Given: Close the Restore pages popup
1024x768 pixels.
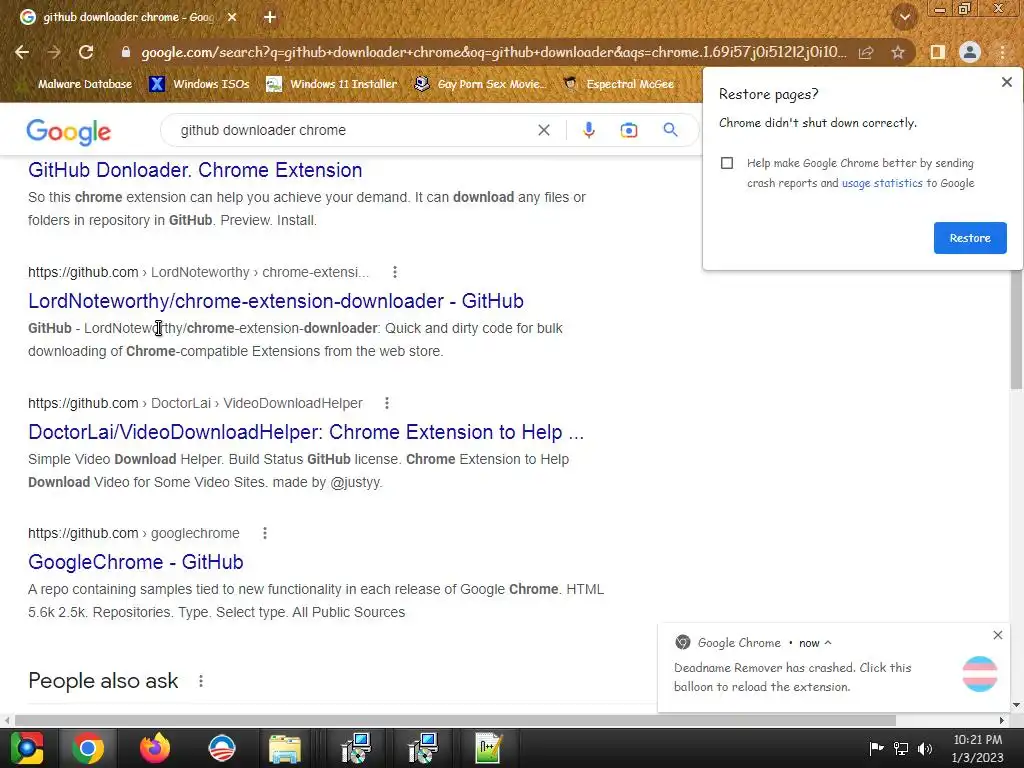Looking at the screenshot, I should pyautogui.click(x=1006, y=82).
